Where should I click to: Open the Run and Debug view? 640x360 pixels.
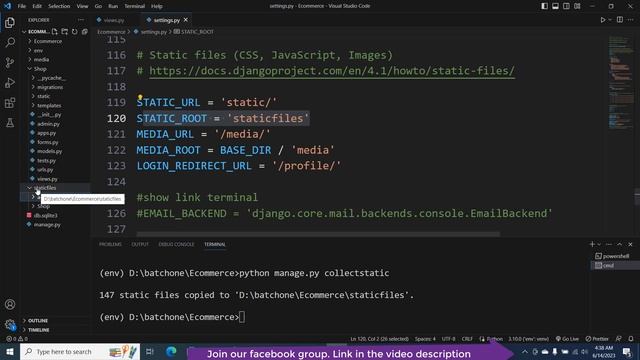click(10, 82)
